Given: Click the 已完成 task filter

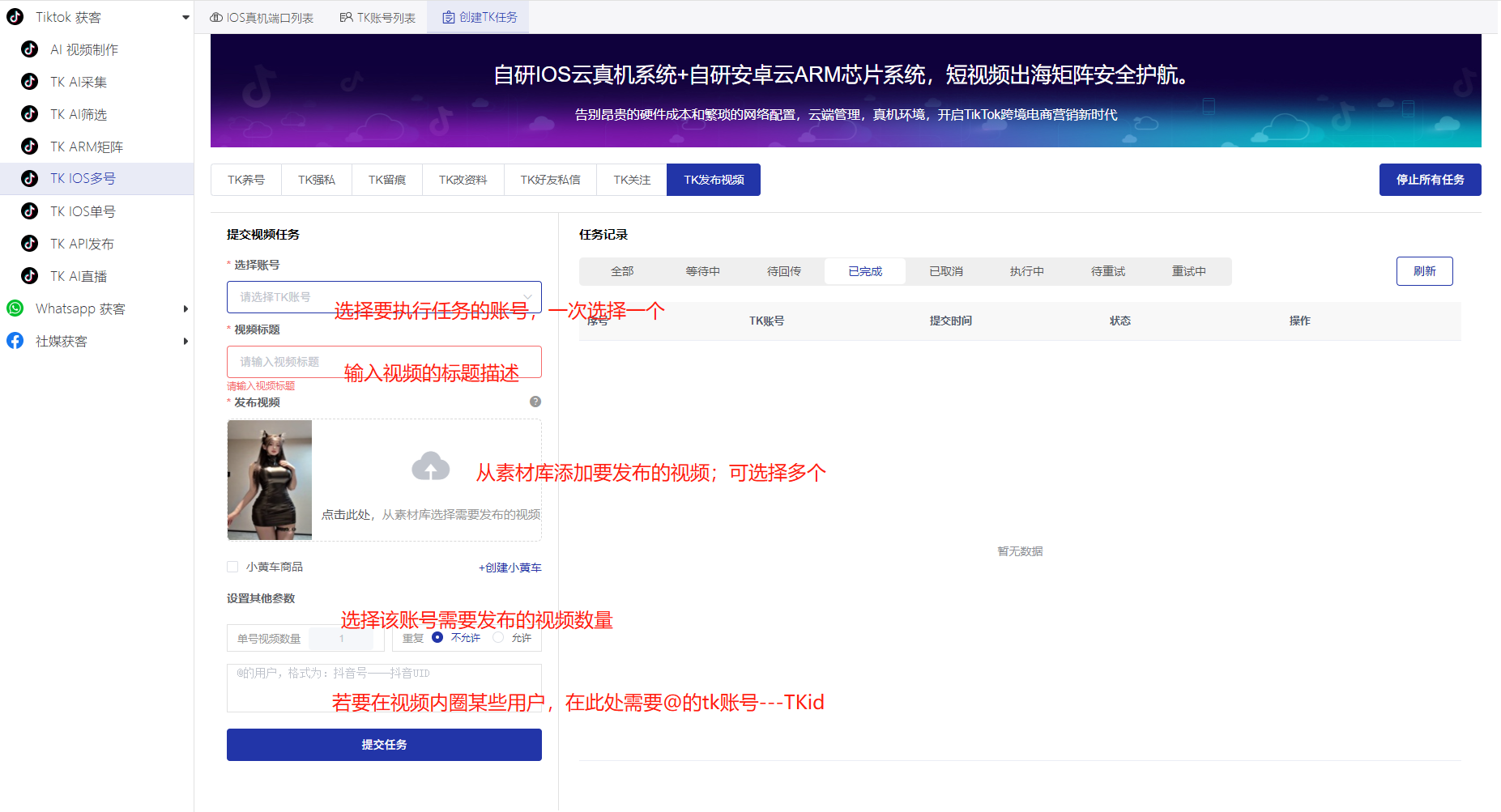Looking at the screenshot, I should click(864, 271).
